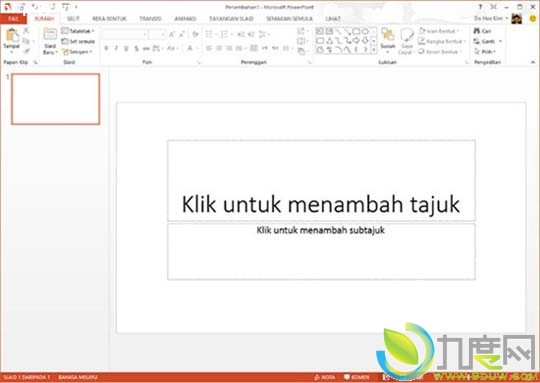Screen dimensions: 540x383
Task: Click the Font Color A button
Action: coord(190,49)
